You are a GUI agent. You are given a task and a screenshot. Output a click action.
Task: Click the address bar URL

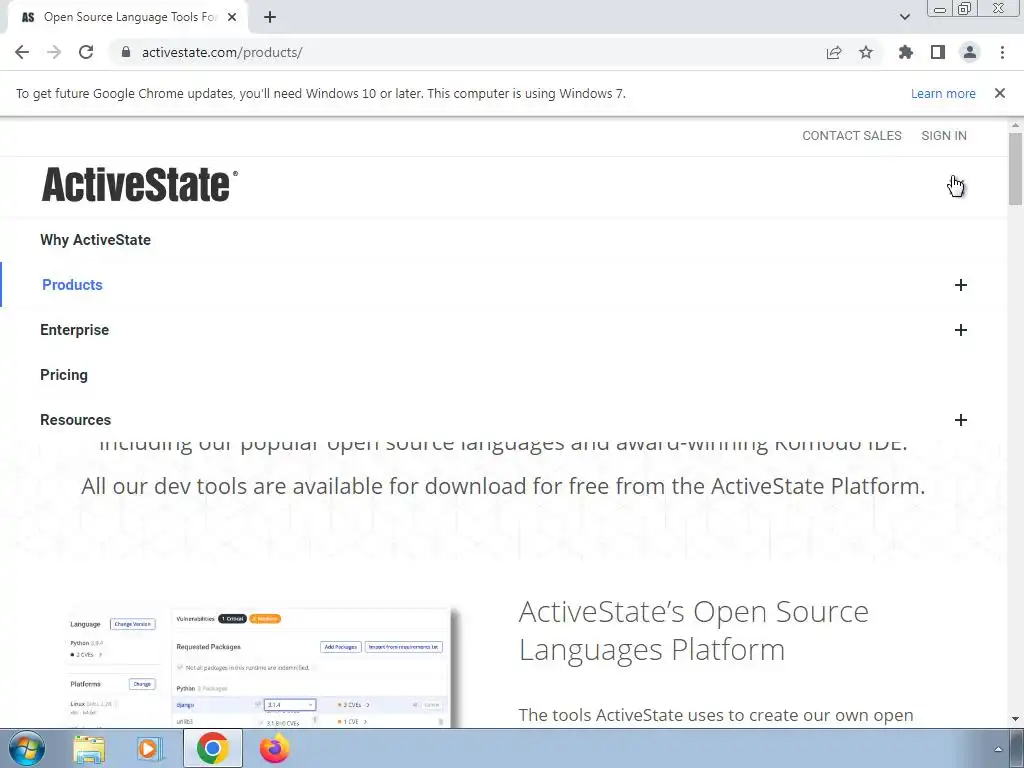(222, 52)
